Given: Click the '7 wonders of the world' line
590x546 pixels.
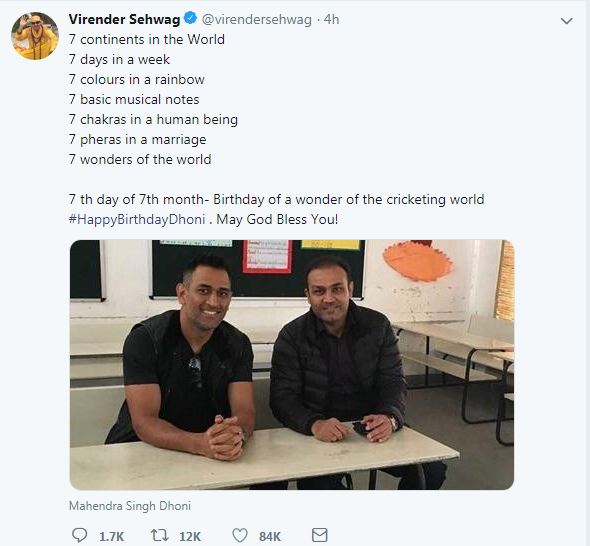Looking at the screenshot, I should coord(140,159).
